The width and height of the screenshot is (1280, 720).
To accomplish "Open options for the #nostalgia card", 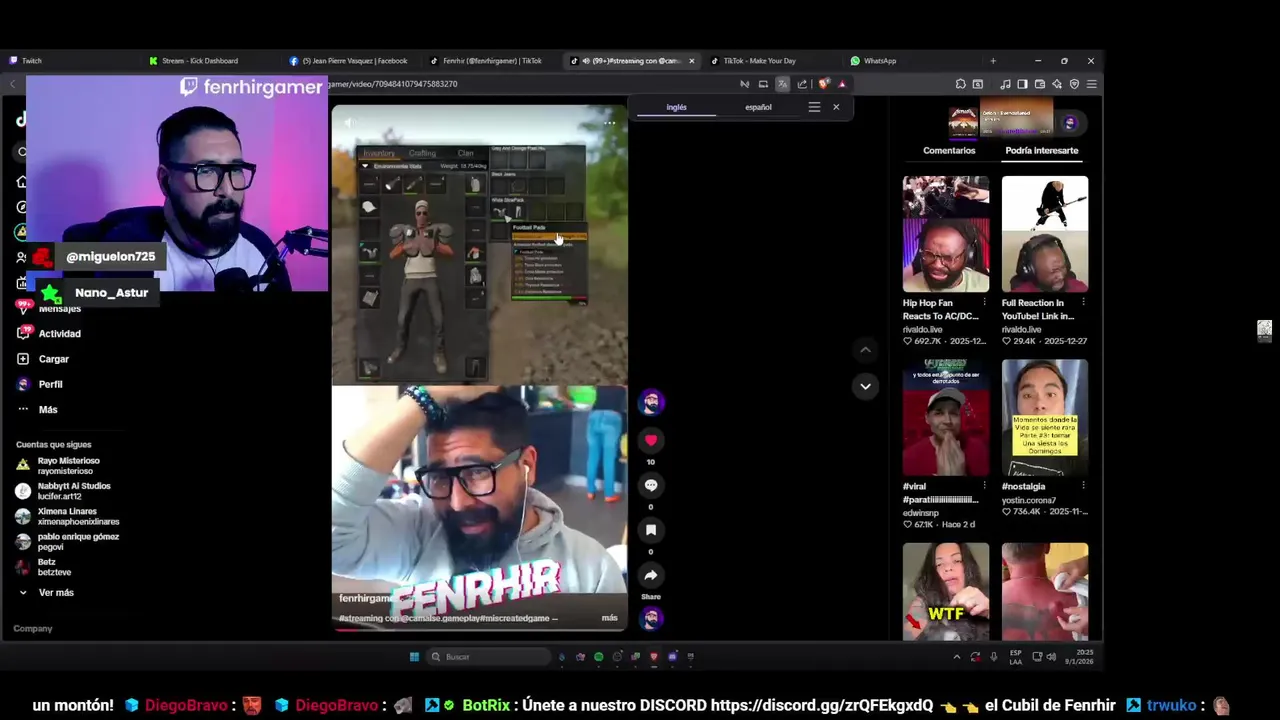I will [1084, 487].
